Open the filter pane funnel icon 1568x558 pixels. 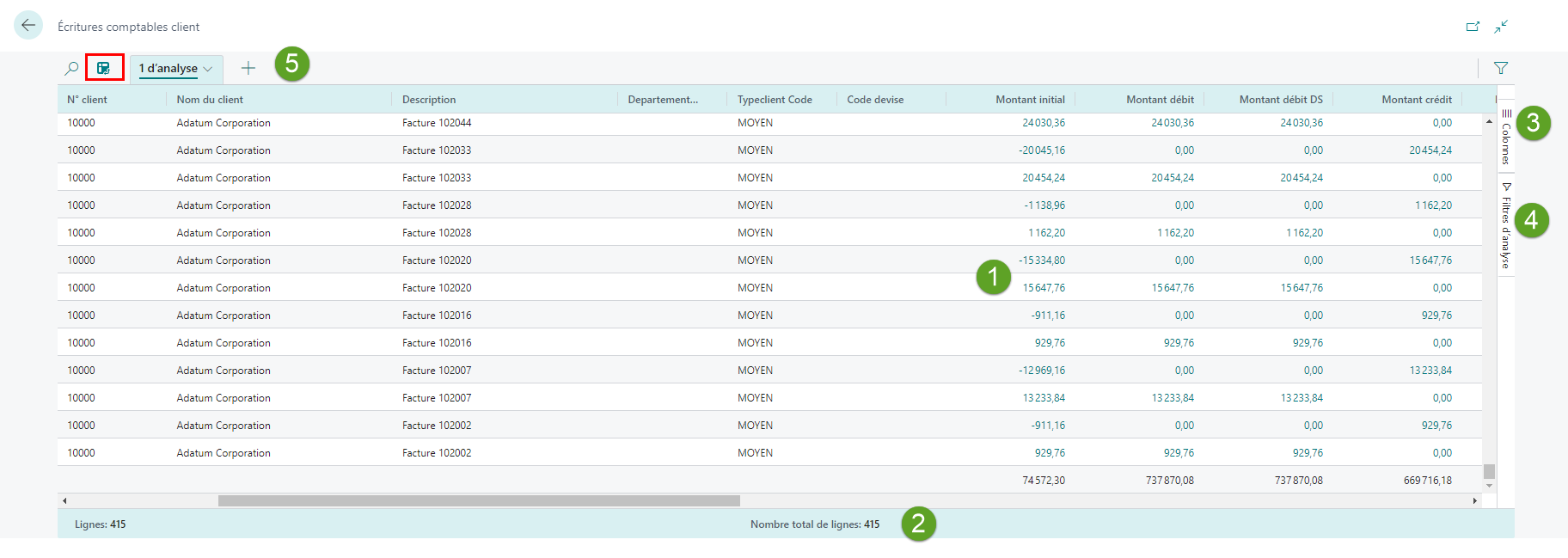coord(1501,68)
